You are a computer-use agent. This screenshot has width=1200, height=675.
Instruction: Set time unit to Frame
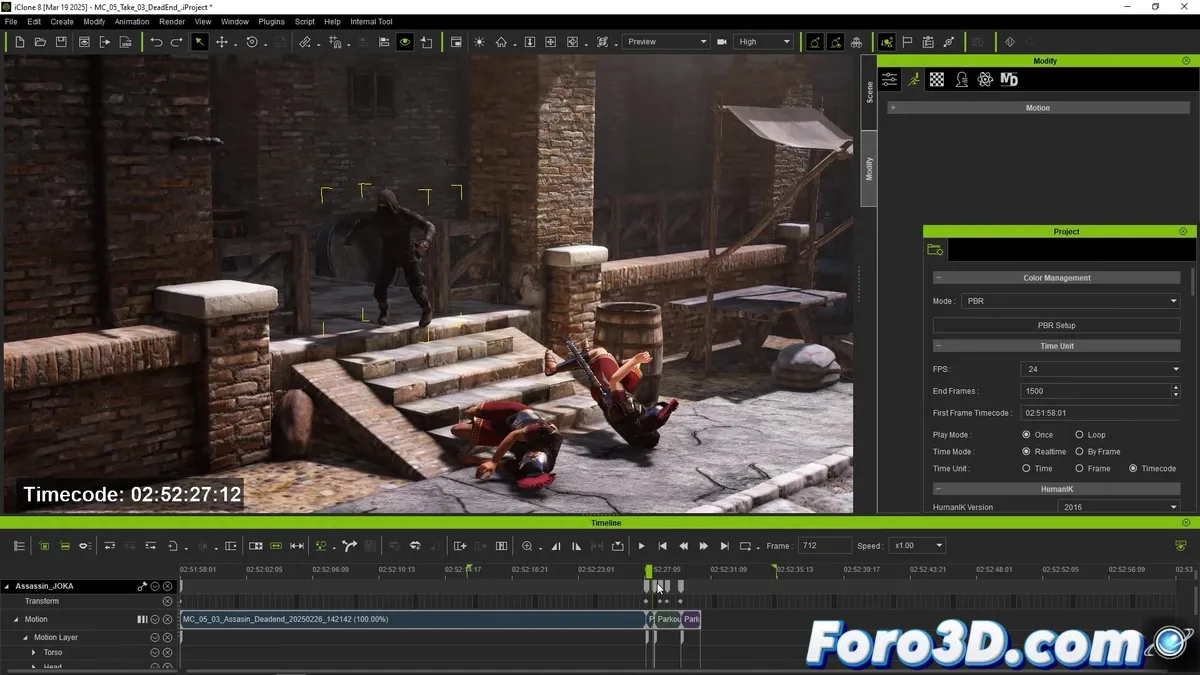point(1079,468)
